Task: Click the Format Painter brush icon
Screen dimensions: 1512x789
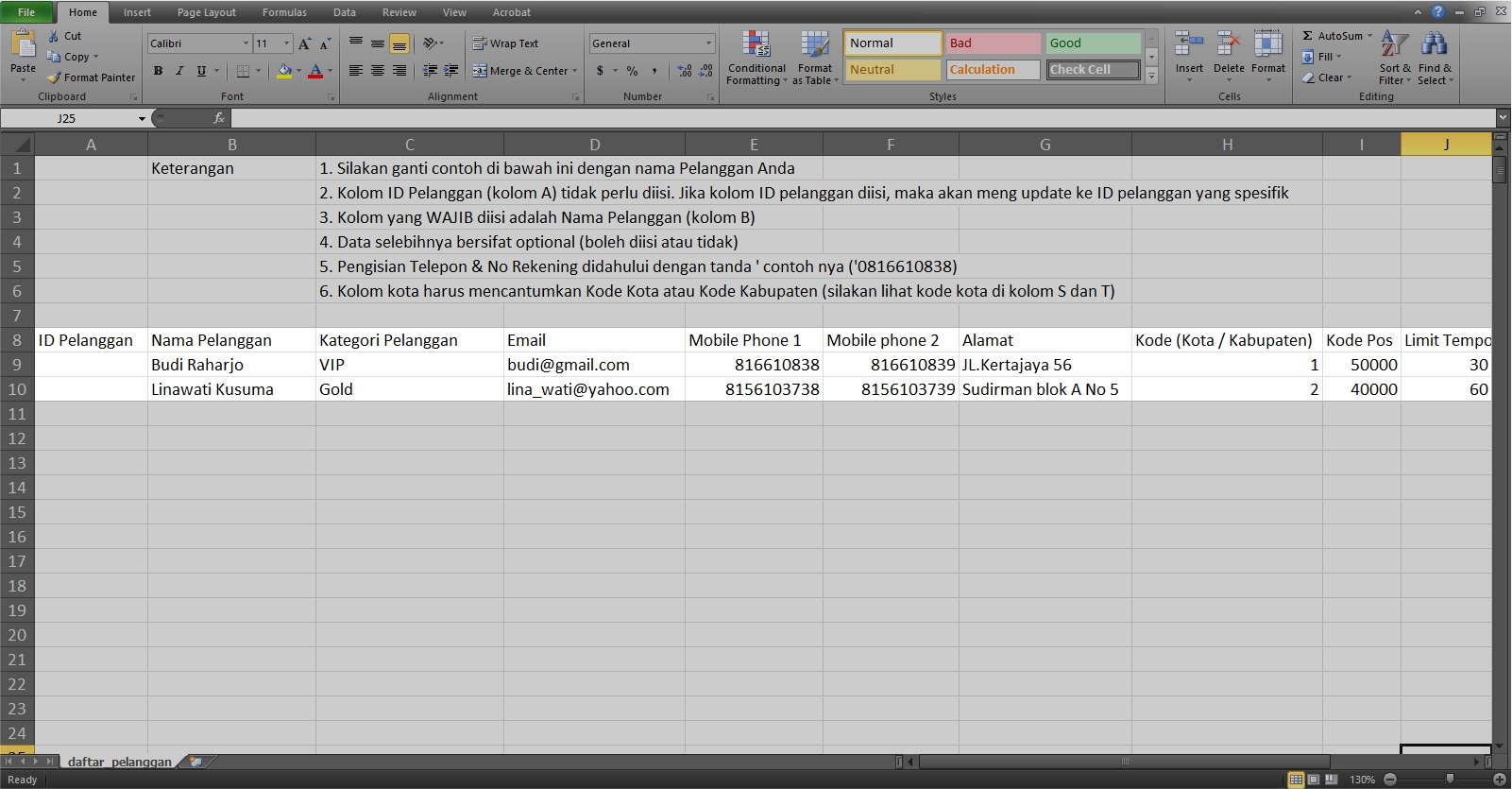Action: coord(55,77)
